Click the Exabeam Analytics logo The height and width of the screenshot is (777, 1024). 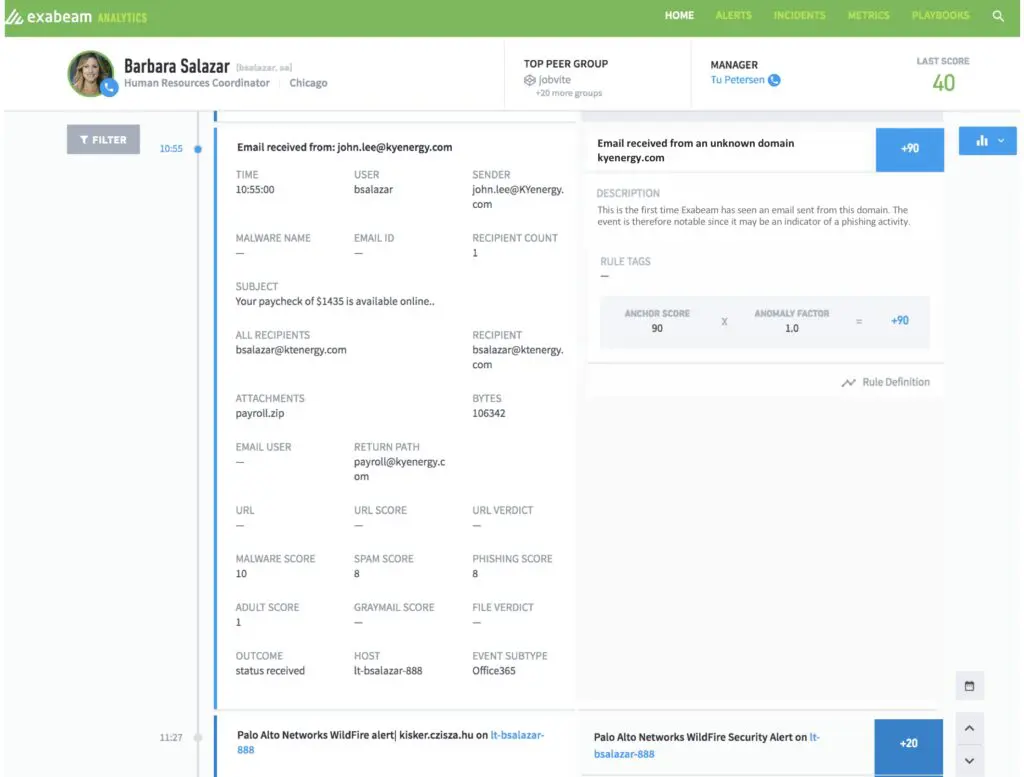click(x=76, y=17)
